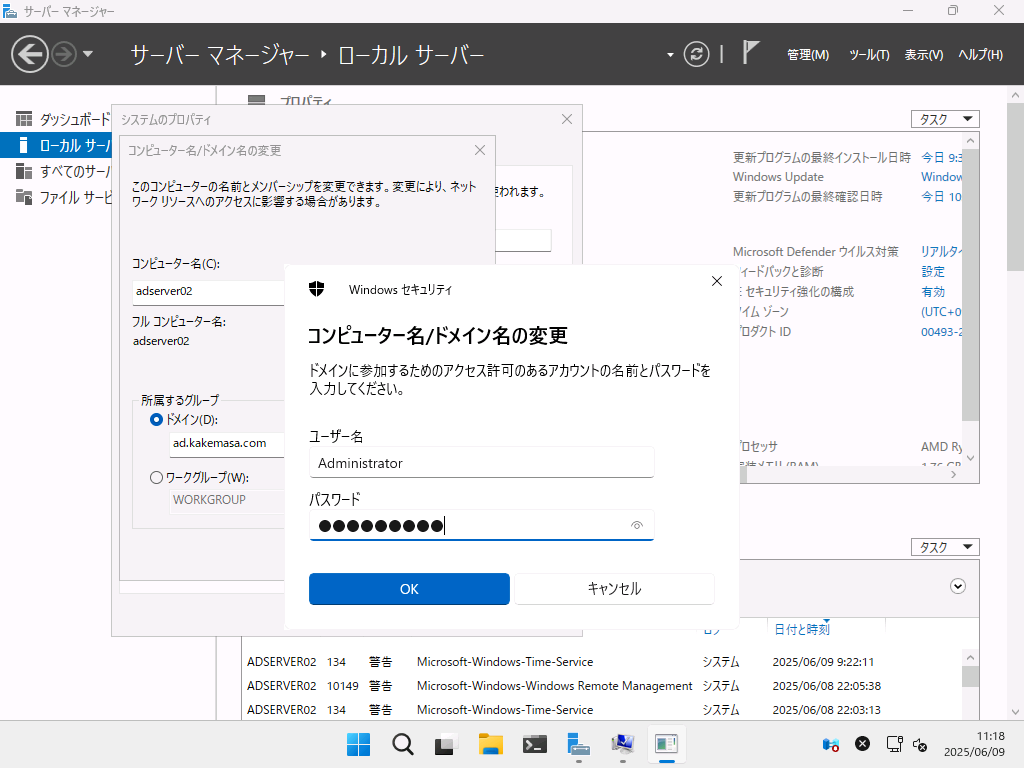The width and height of the screenshot is (1024, 768).
Task: Reveal the password with the eye icon
Action: [637, 525]
